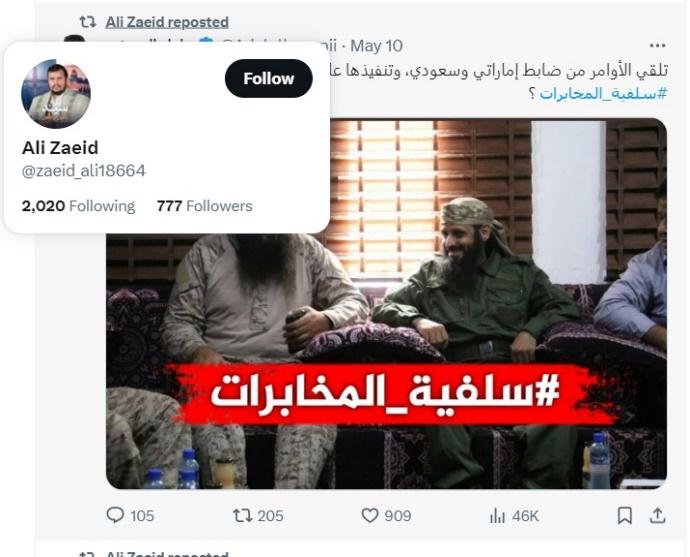Open the three-dot more options menu
This screenshot has width=690, height=557.
pyautogui.click(x=657, y=45)
